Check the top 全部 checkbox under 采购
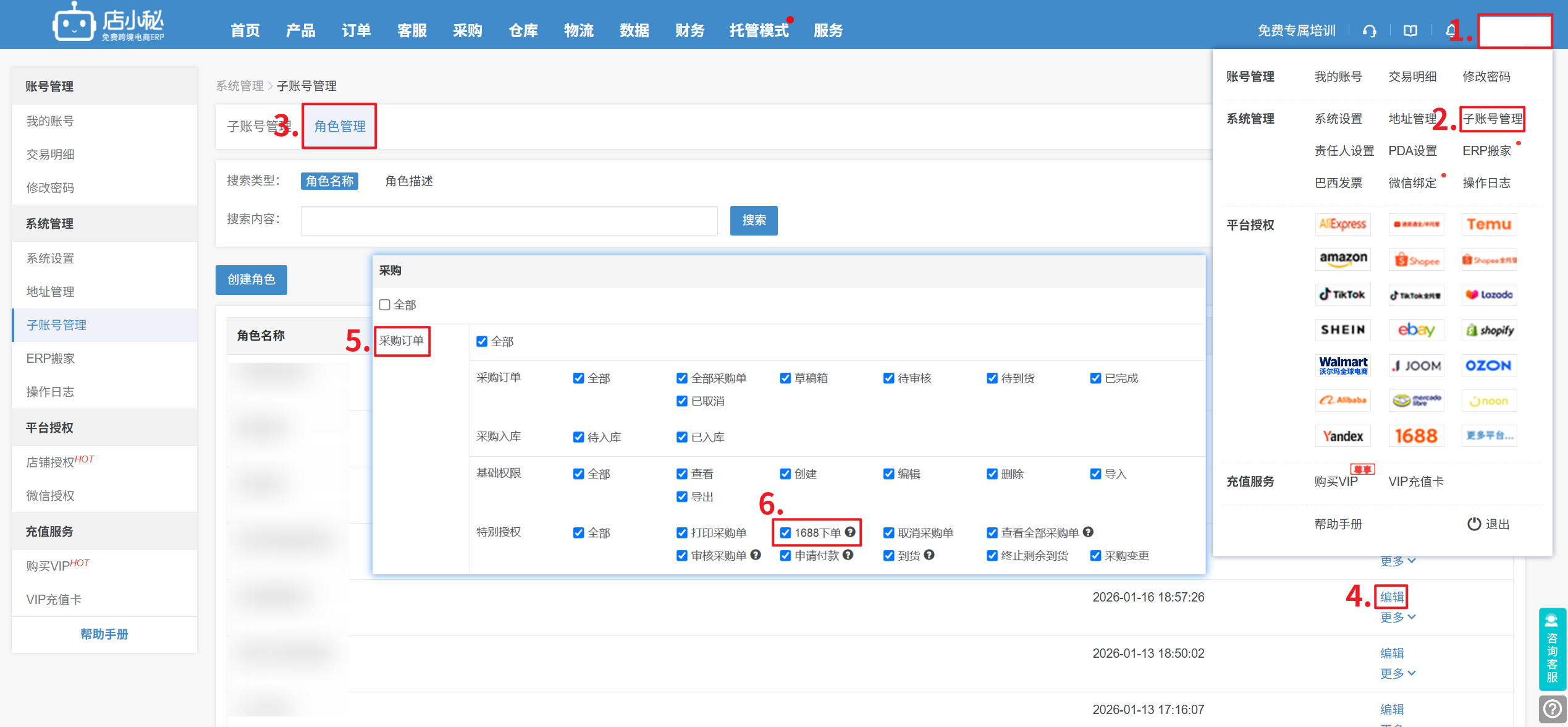Image resolution: width=1568 pixels, height=727 pixels. click(x=385, y=305)
